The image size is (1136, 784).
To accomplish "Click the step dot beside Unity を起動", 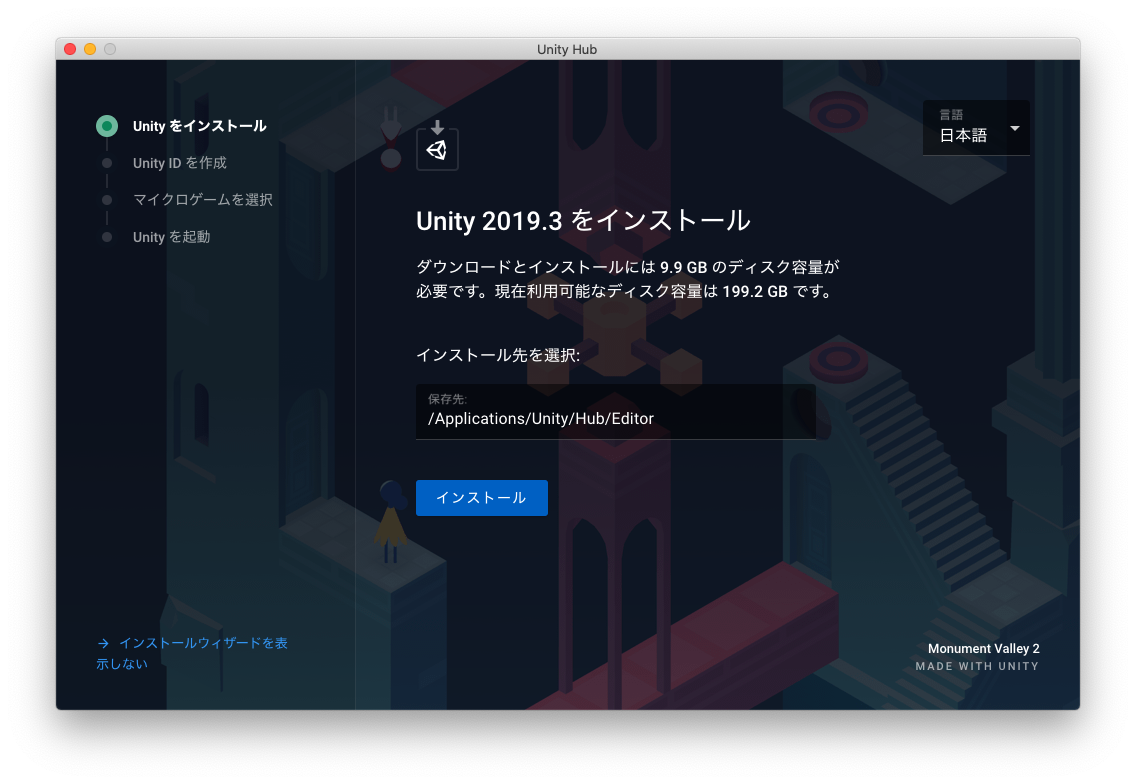I will [107, 237].
